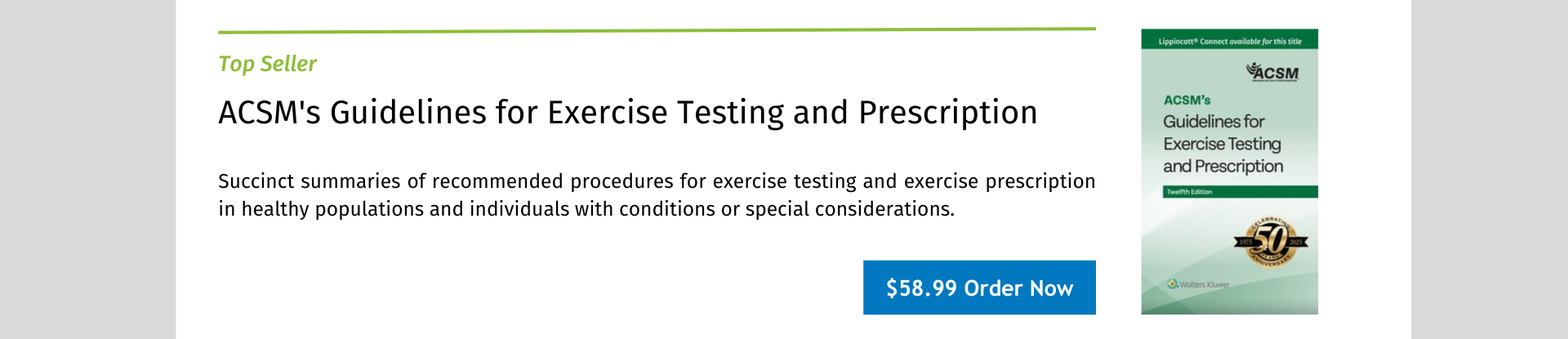Viewport: 1568px width, 339px height.
Task: Click the word Prescription in the heading
Action: tap(948, 113)
